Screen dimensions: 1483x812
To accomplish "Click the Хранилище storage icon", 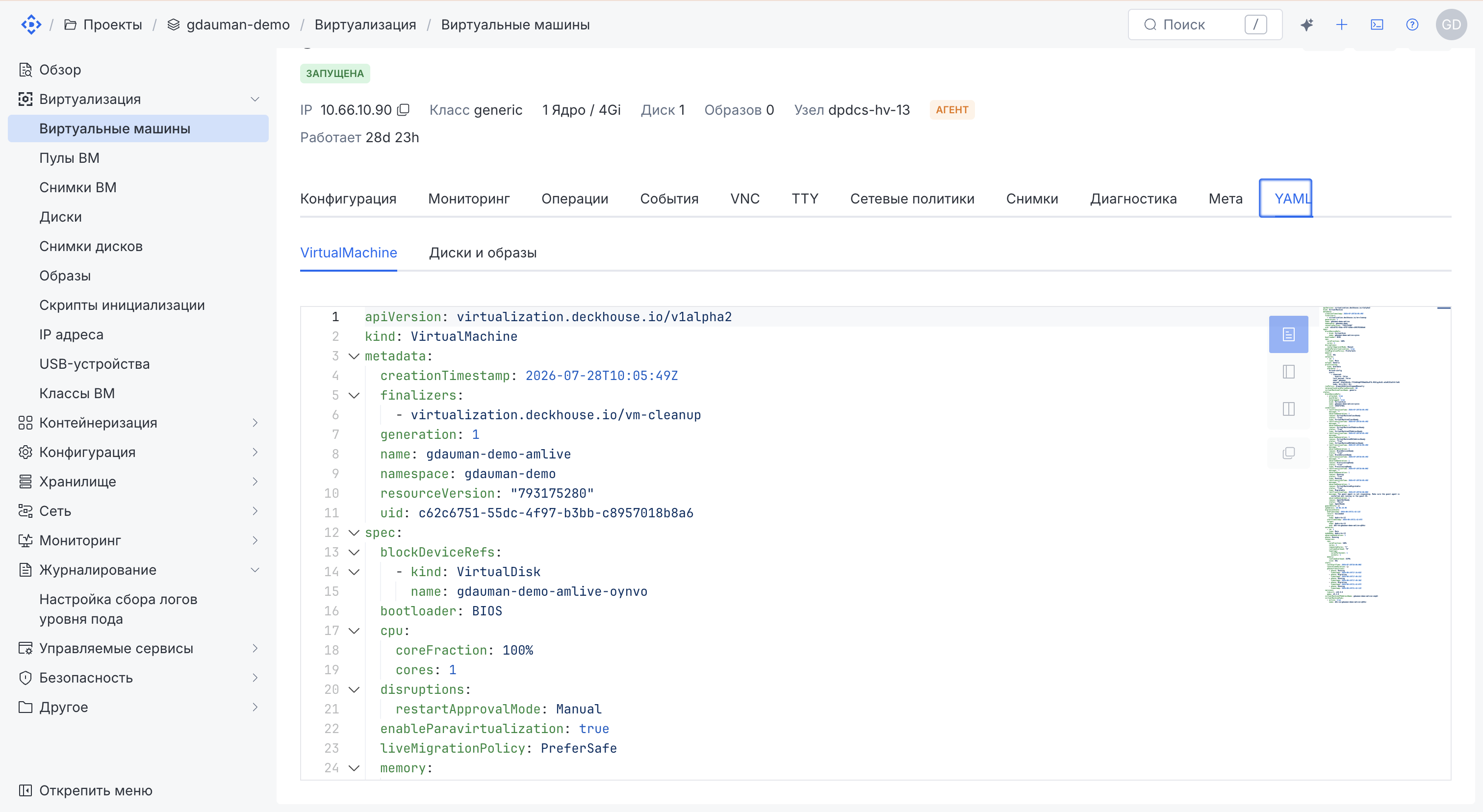I will point(26,482).
